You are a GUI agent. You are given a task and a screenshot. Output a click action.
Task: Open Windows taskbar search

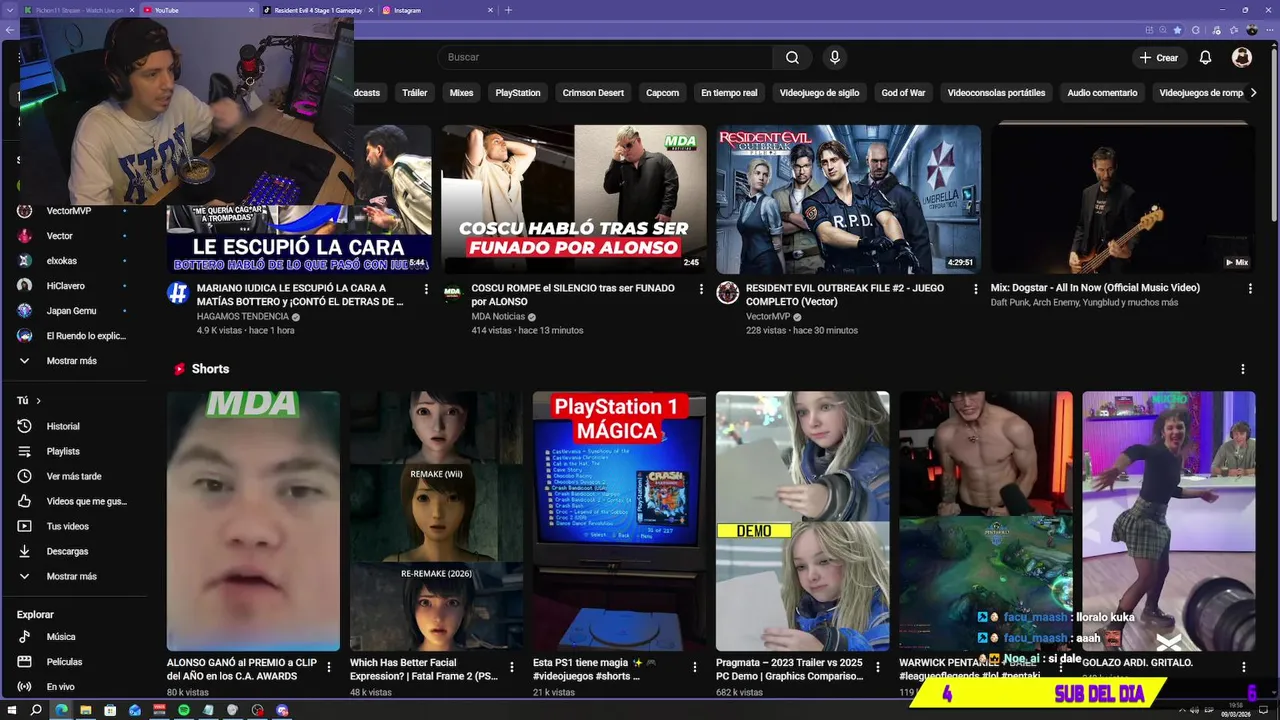point(36,710)
